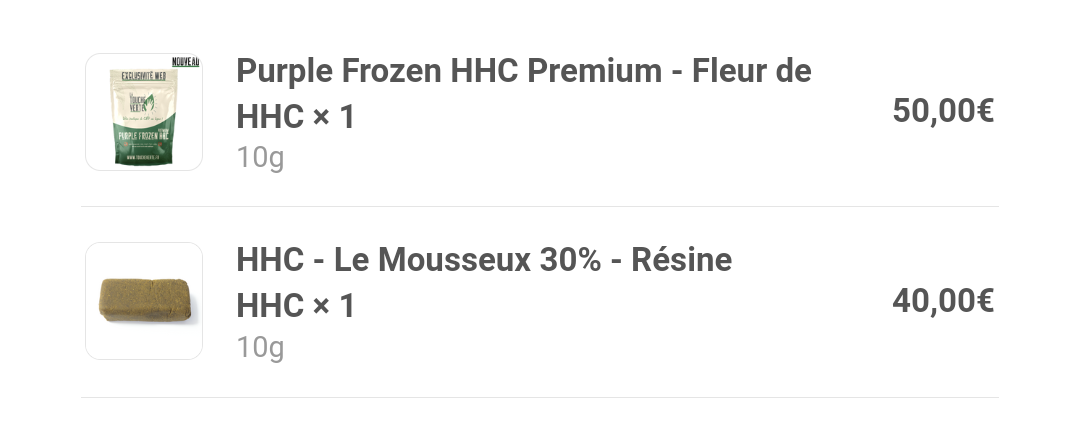Click the 40,00€ price

pos(943,300)
